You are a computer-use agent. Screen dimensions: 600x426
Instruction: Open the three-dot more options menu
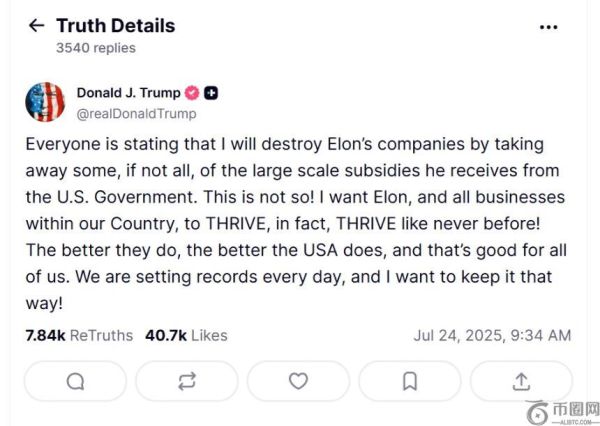click(549, 27)
